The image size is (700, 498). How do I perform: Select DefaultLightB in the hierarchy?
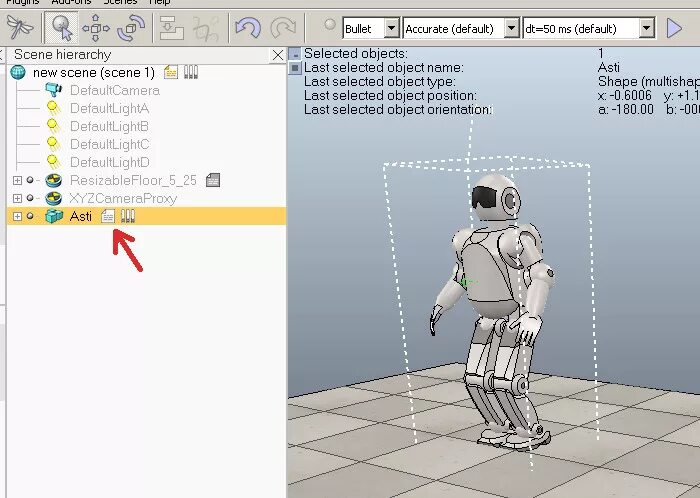pos(109,126)
